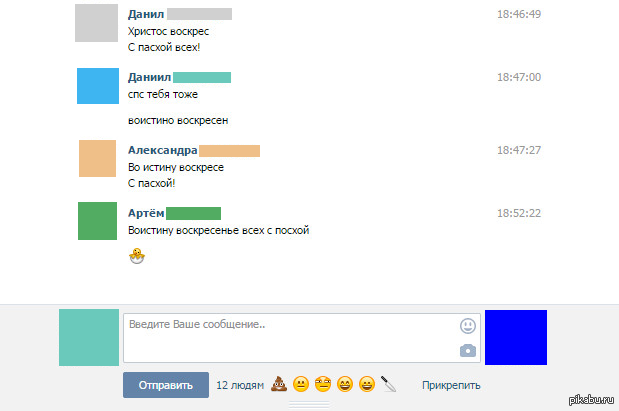Insert the laughing face emoji
Viewport: 619px width, 411px height.
point(345,384)
